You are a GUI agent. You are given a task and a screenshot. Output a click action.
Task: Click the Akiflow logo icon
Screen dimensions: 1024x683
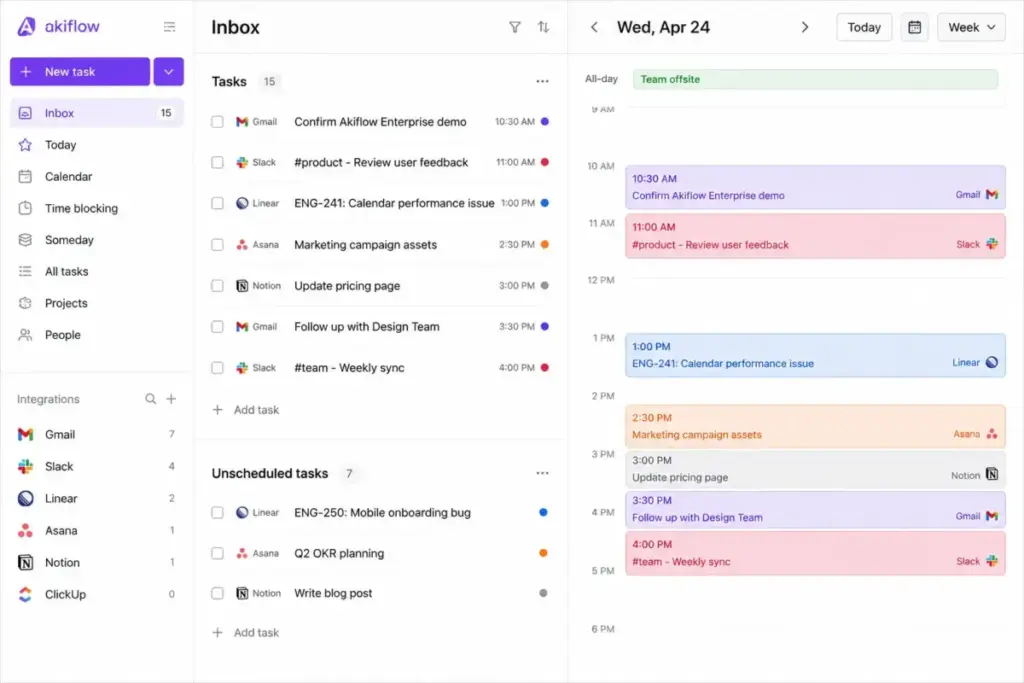(26, 27)
